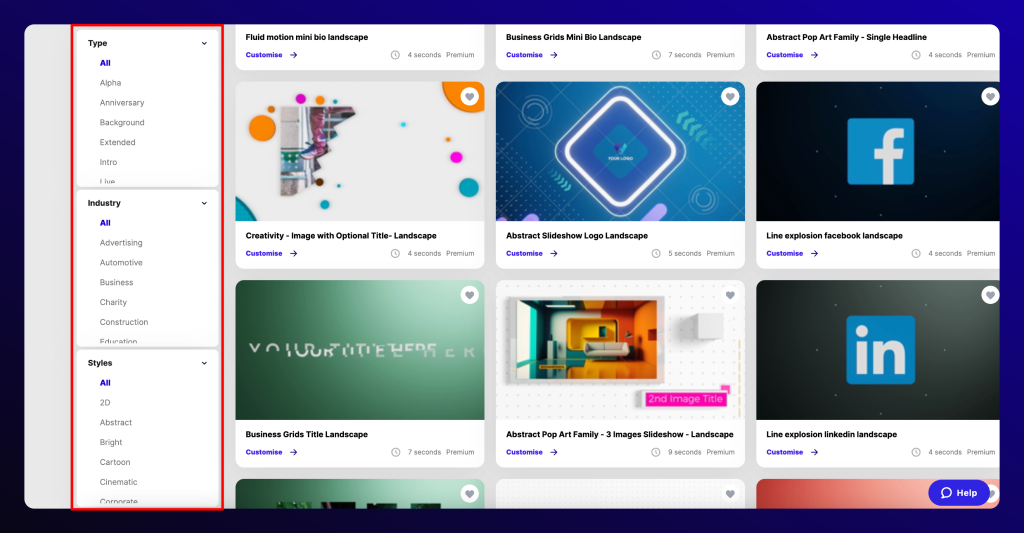This screenshot has height=533, width=1024.
Task: Collapse the Styles filter section
Action: 204,363
